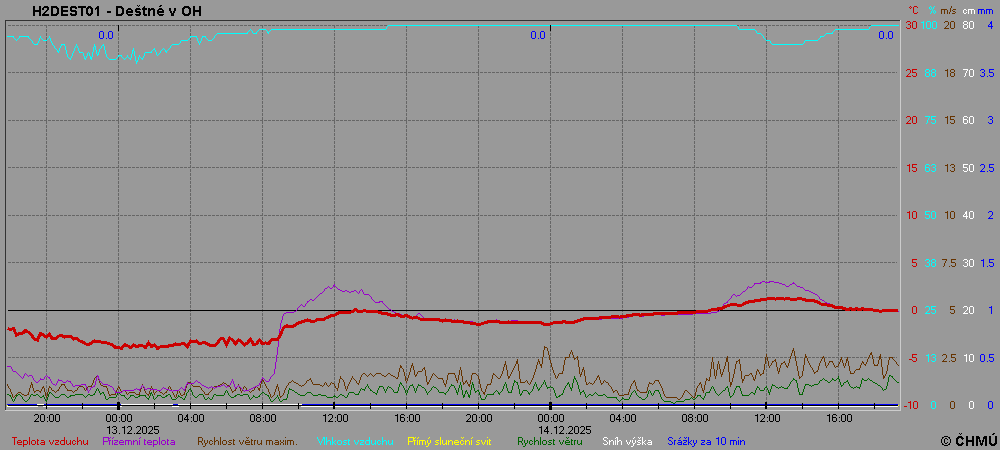Viewport: 1000px width, 450px height.
Task: Click the white cm axis unit header
Action: (968, 11)
